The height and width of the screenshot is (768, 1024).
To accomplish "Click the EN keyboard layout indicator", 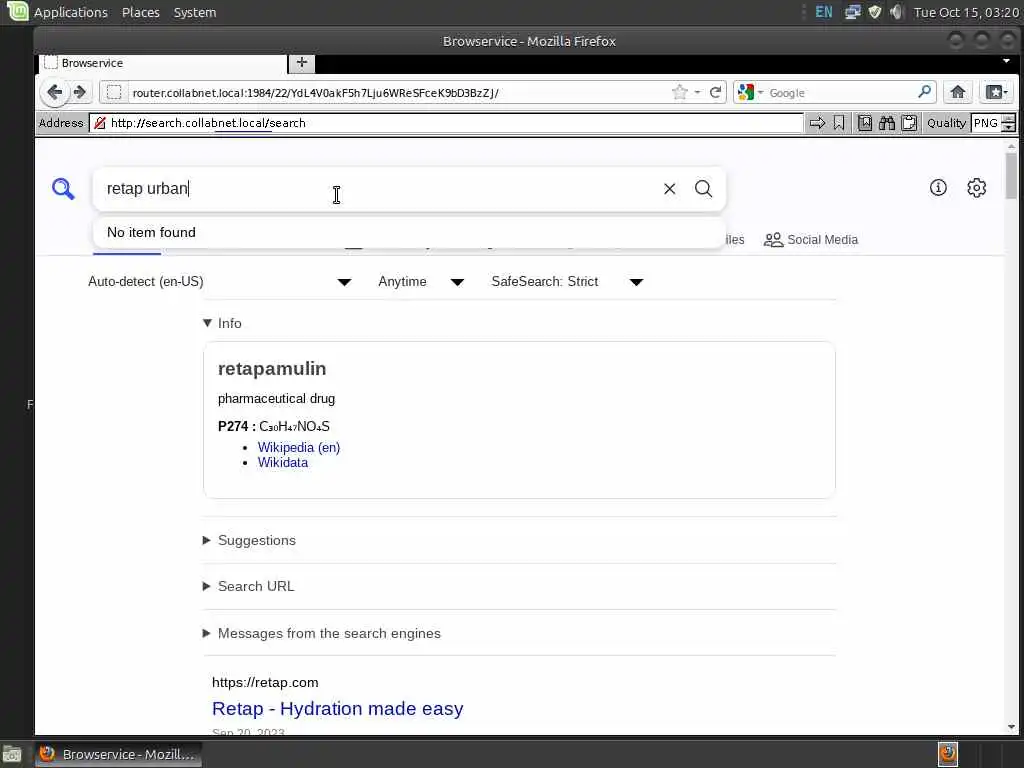I will 824,12.
